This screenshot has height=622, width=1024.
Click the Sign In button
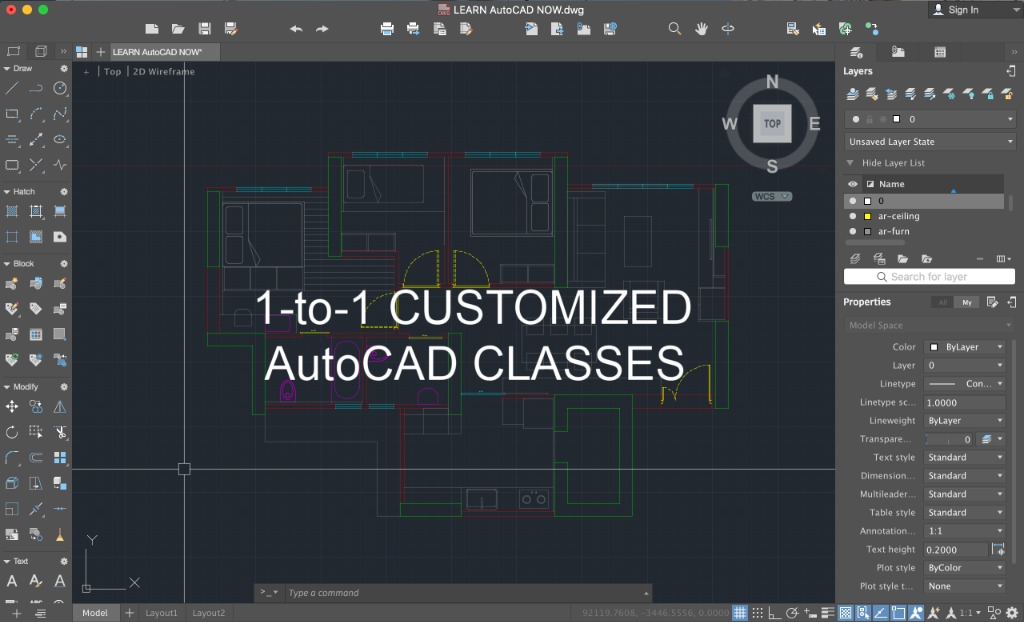955,10
